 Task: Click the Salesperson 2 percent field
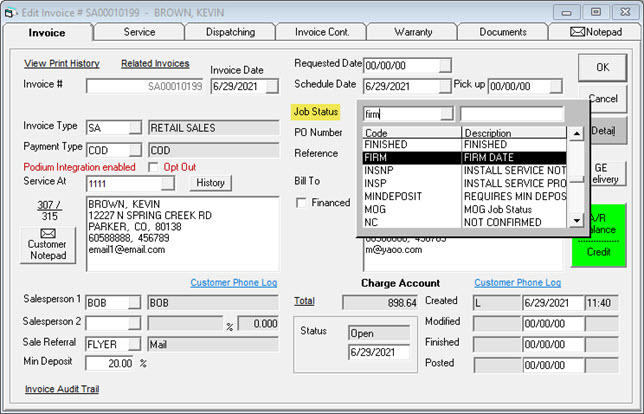[258, 324]
